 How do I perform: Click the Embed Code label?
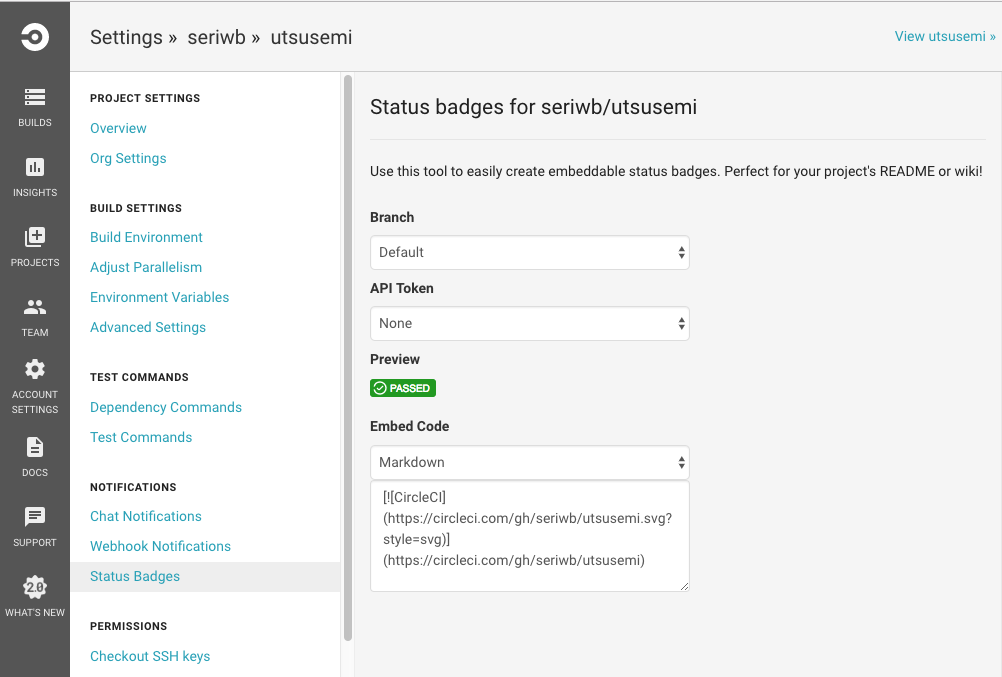coord(410,426)
